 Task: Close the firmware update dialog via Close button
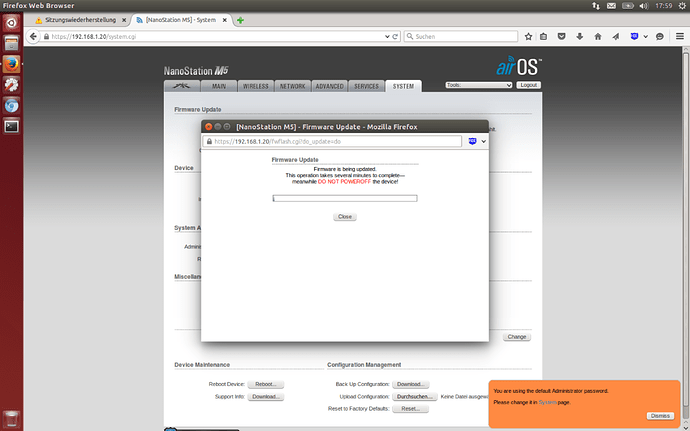(x=345, y=216)
